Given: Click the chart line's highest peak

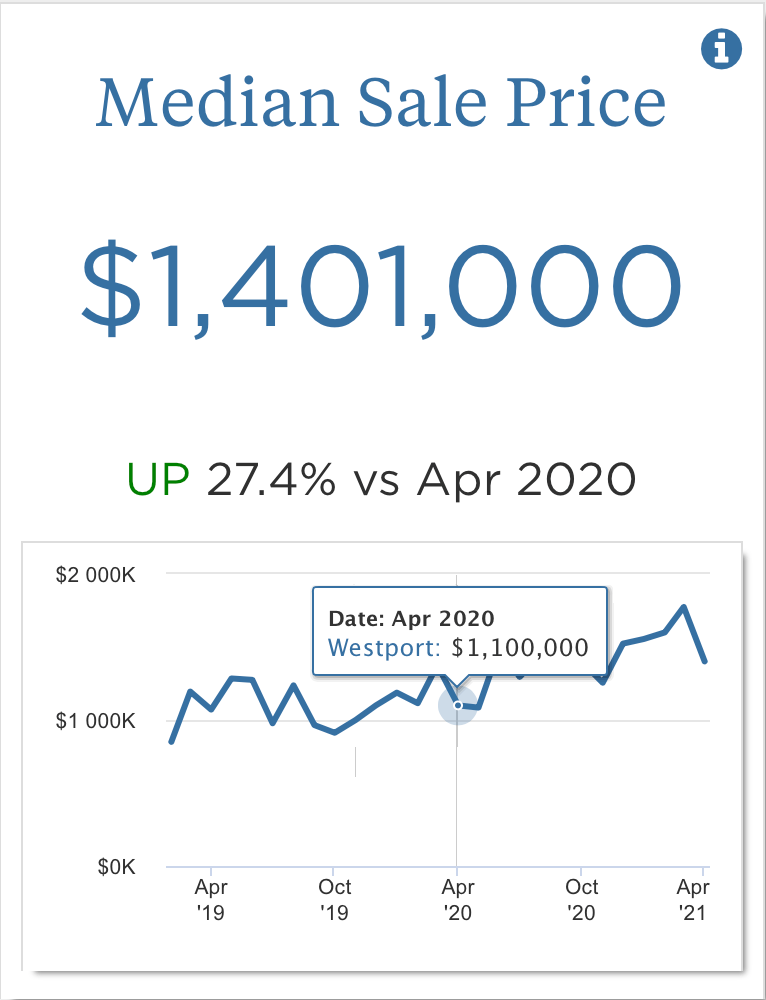Looking at the screenshot, I should tap(684, 607).
